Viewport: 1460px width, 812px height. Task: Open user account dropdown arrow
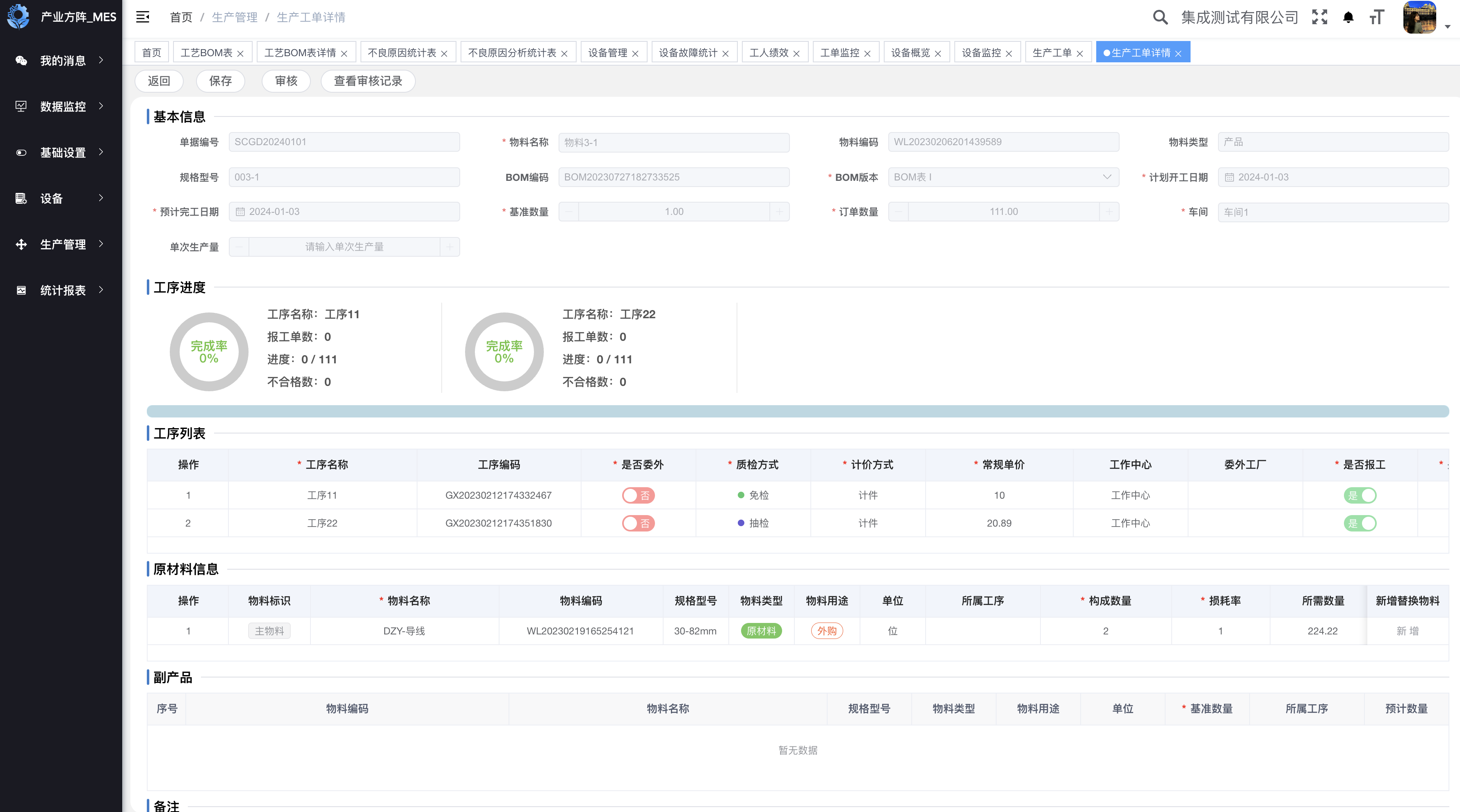click(x=1448, y=27)
